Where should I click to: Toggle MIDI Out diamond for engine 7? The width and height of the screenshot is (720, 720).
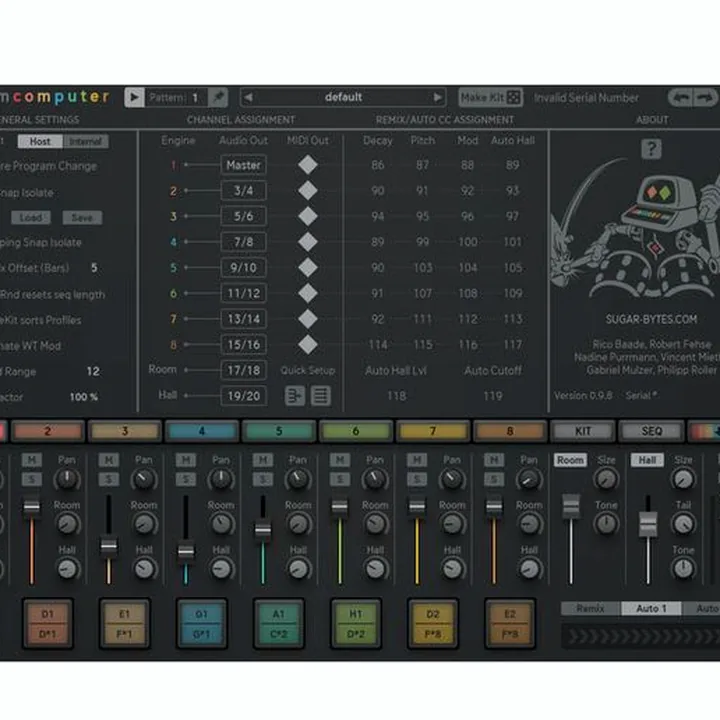pos(308,319)
